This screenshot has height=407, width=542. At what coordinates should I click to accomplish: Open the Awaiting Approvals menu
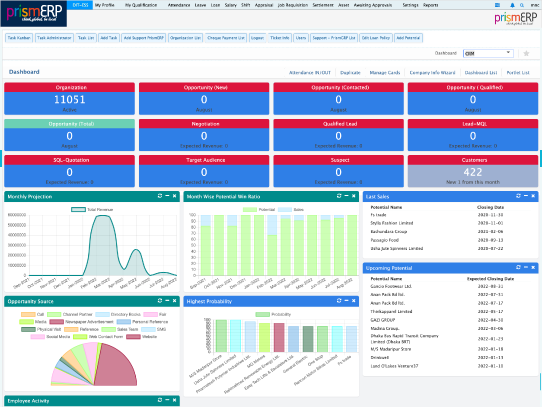pyautogui.click(x=373, y=5)
